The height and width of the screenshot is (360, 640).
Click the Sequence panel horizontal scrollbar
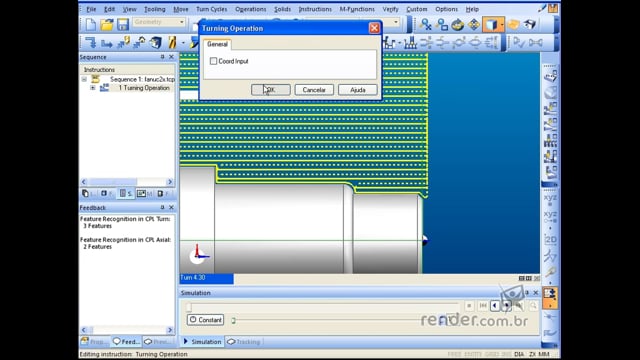pos(127,182)
